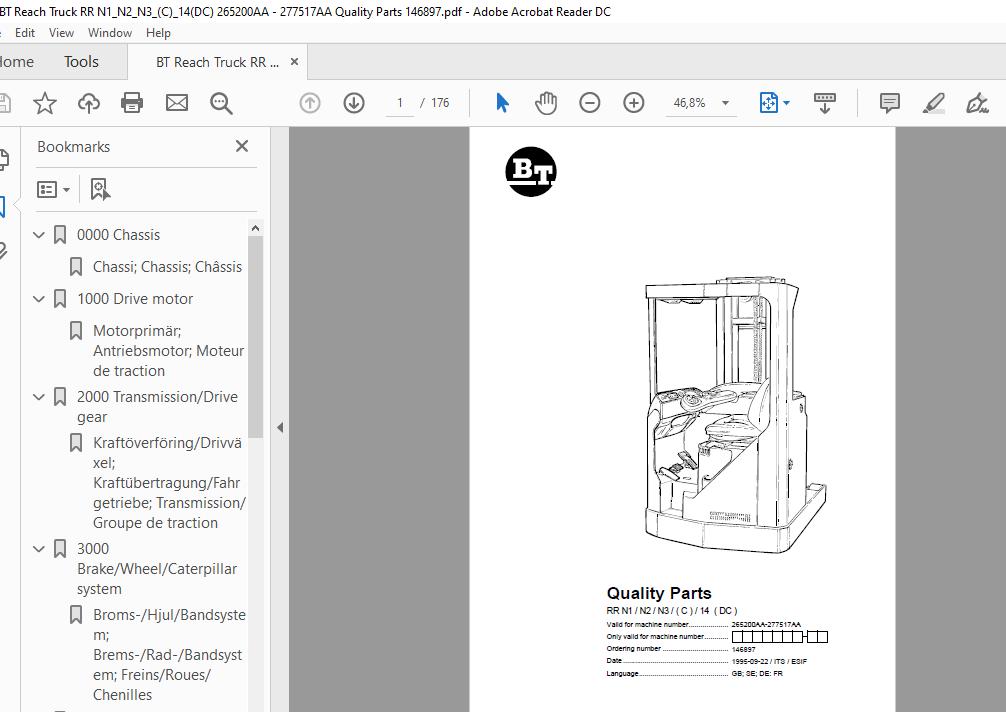Select the arrow selection tool
1006x712 pixels.
tap(502, 103)
